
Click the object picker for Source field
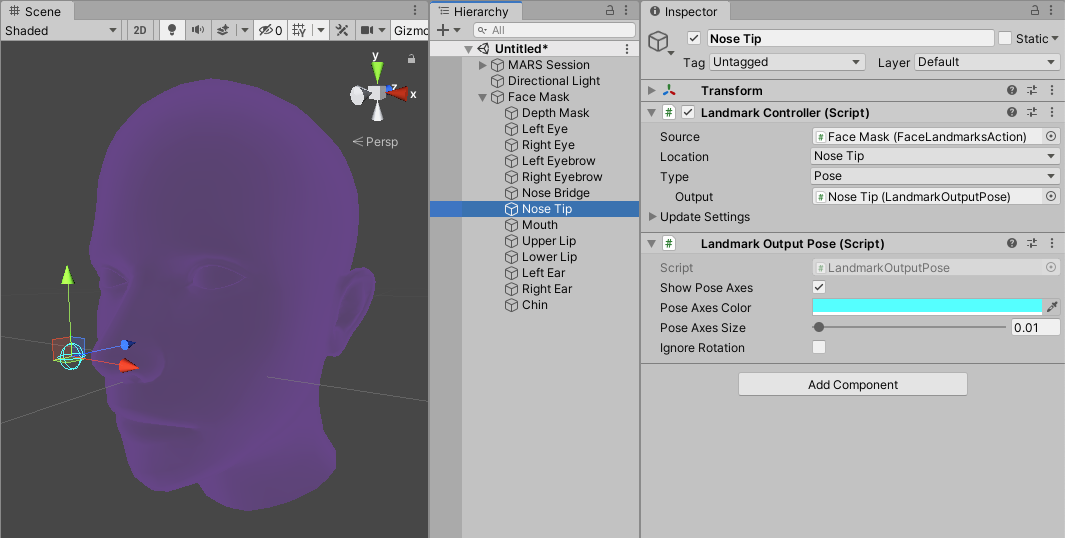point(1051,137)
